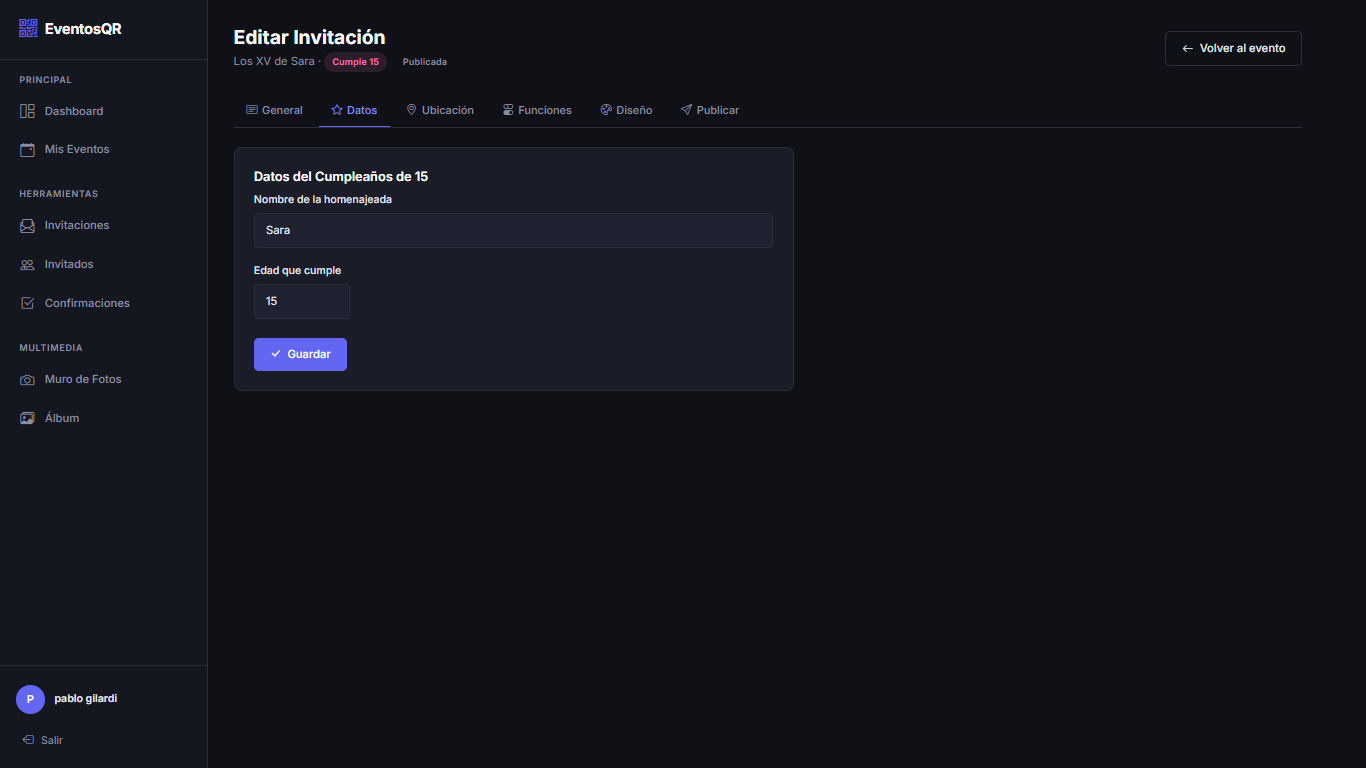
Task: Click the Edad que cumple field
Action: 301,301
